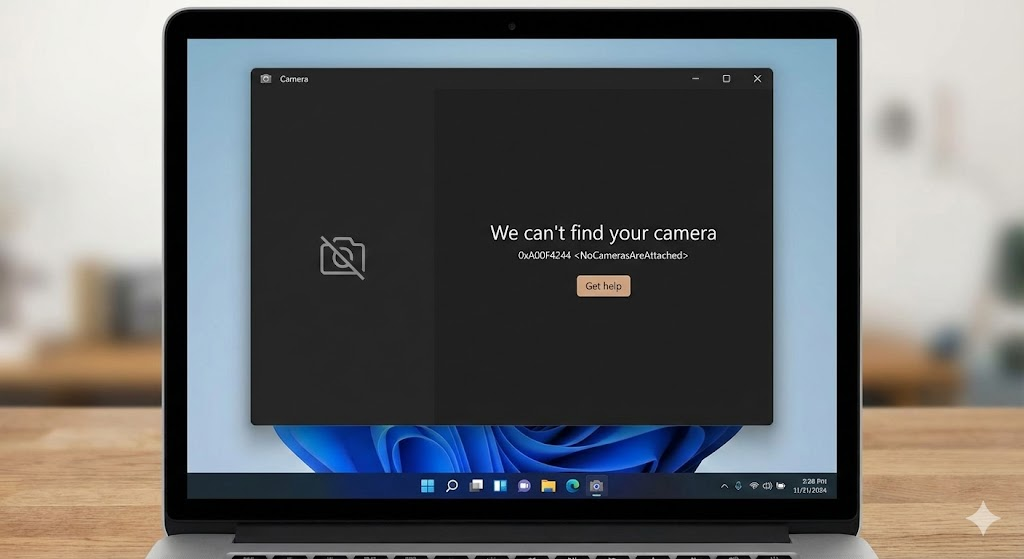This screenshot has height=559, width=1024.
Task: Launch the Chat app from taskbar
Action: coord(524,486)
